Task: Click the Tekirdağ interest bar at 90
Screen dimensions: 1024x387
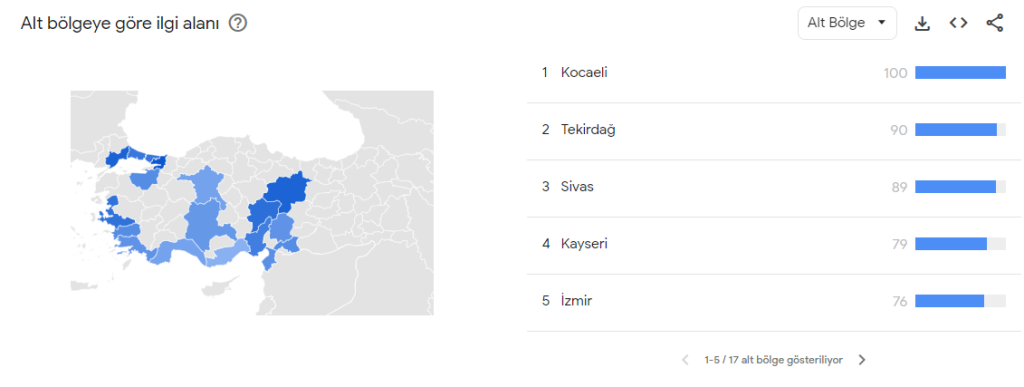Action: (960, 130)
